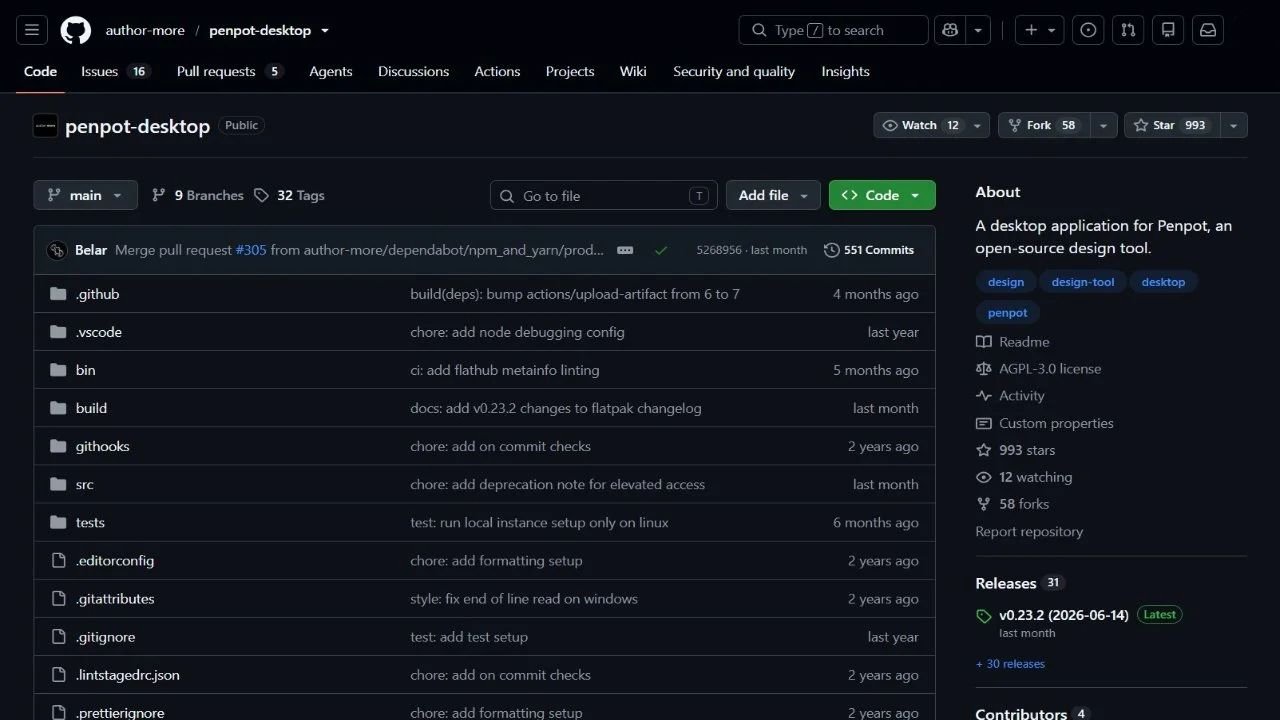This screenshot has width=1280, height=720.
Task: Click the penpot-desktop repository avatar
Action: tap(45, 126)
